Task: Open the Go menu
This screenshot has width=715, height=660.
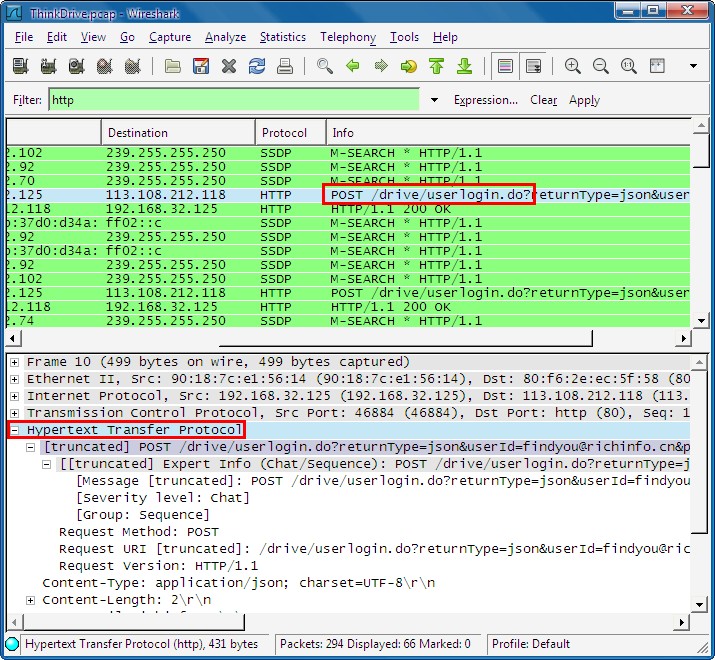Action: (127, 37)
